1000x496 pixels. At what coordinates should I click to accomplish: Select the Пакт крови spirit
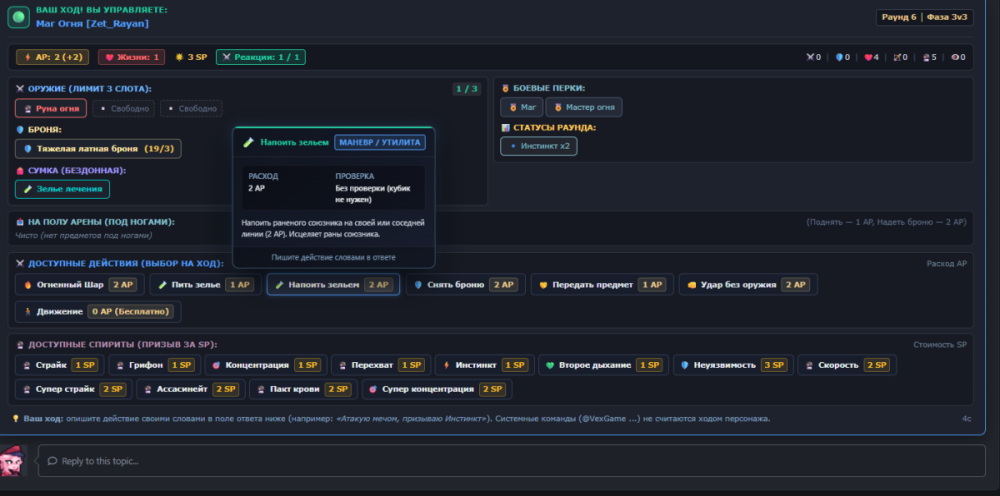[303, 389]
